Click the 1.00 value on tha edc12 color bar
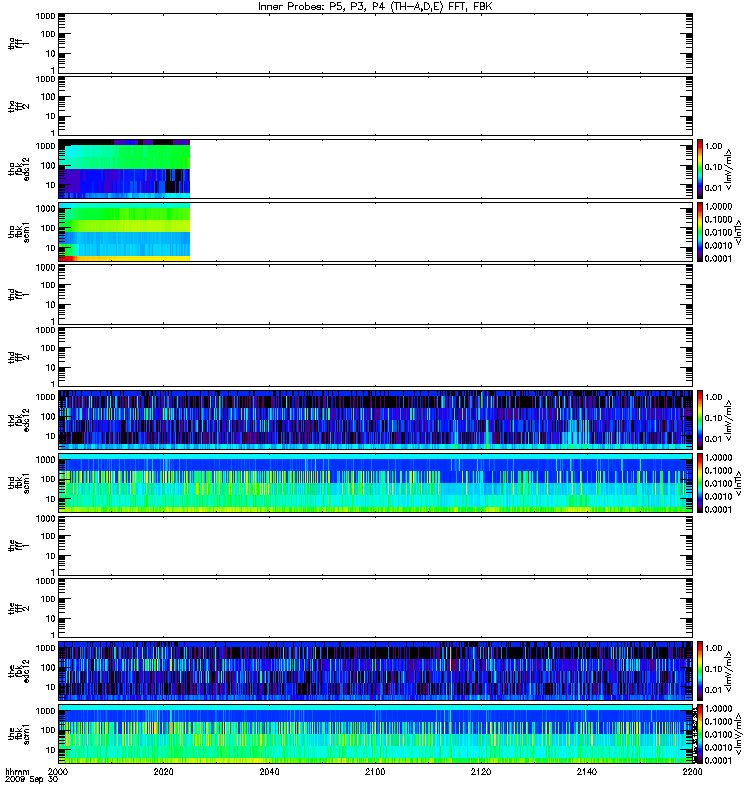The image size is (750, 800). (714, 146)
